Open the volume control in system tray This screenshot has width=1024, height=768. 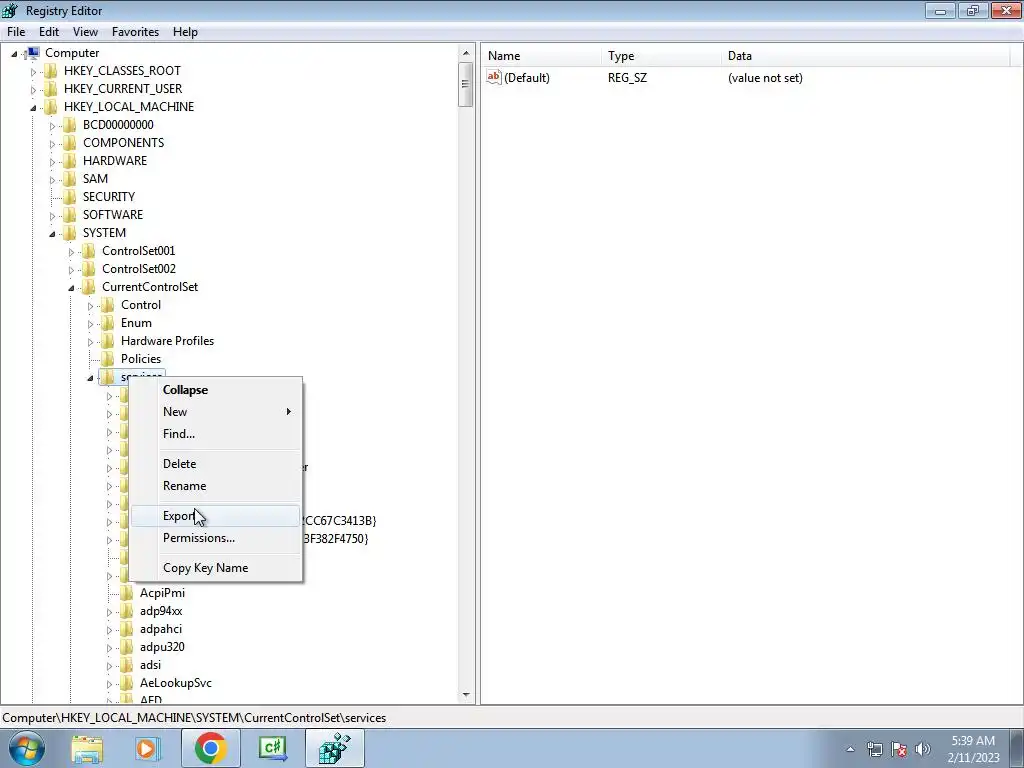923,749
